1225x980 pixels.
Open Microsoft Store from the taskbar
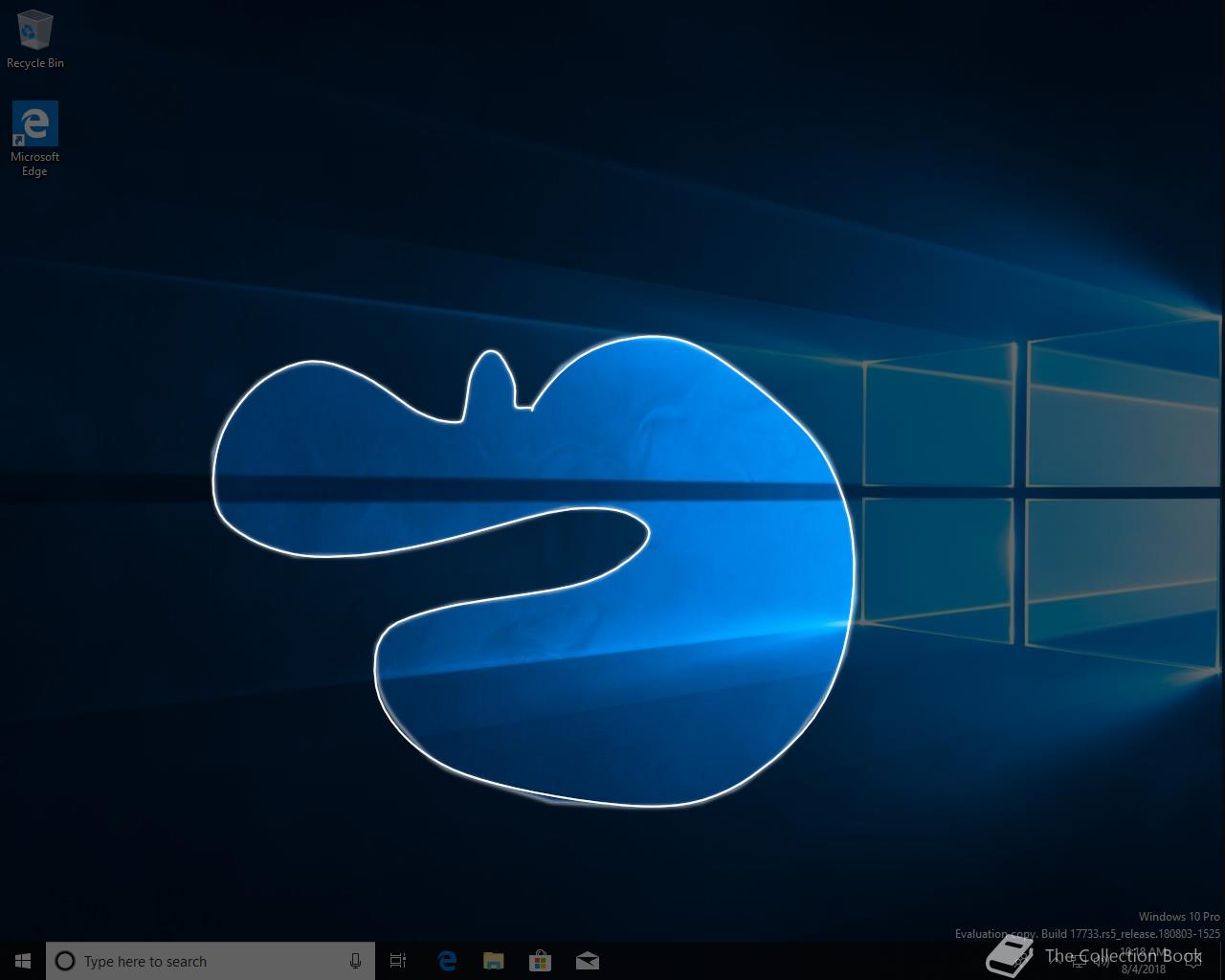(x=540, y=961)
